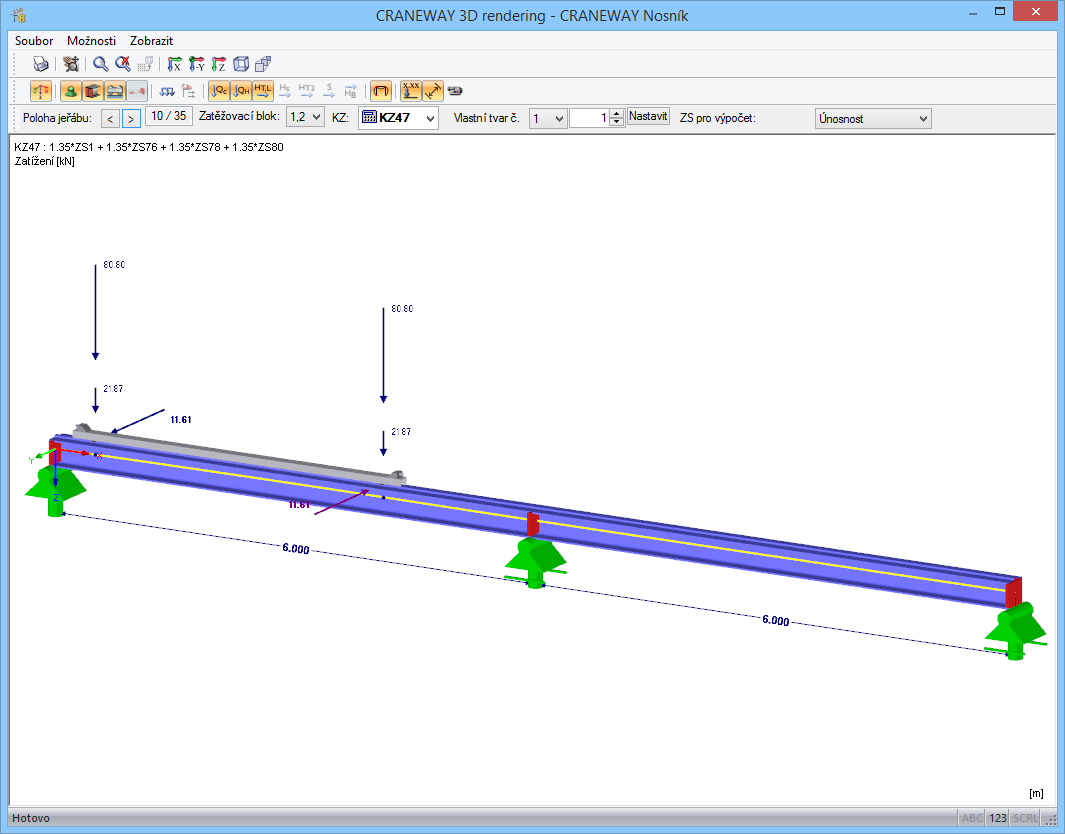Click the bold blue 11.61 load value
Viewport: 1065px width, 834px height.
coord(181,420)
